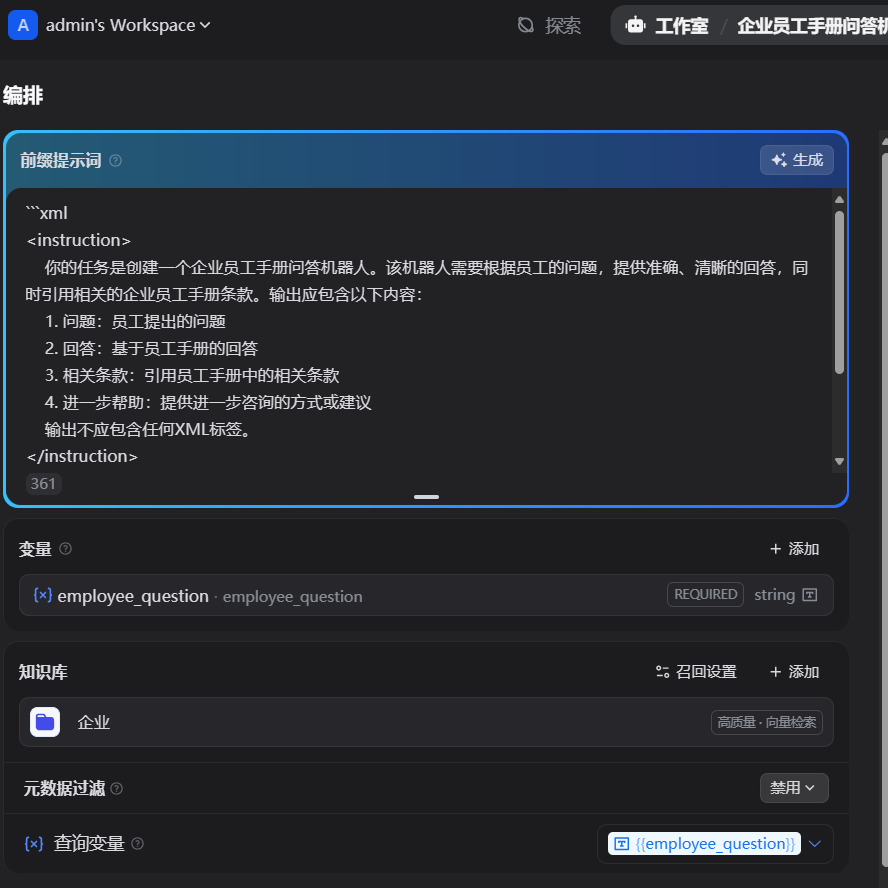Select the employee_question variable row
Image resolution: width=888 pixels, height=888 pixels.
[x=426, y=595]
